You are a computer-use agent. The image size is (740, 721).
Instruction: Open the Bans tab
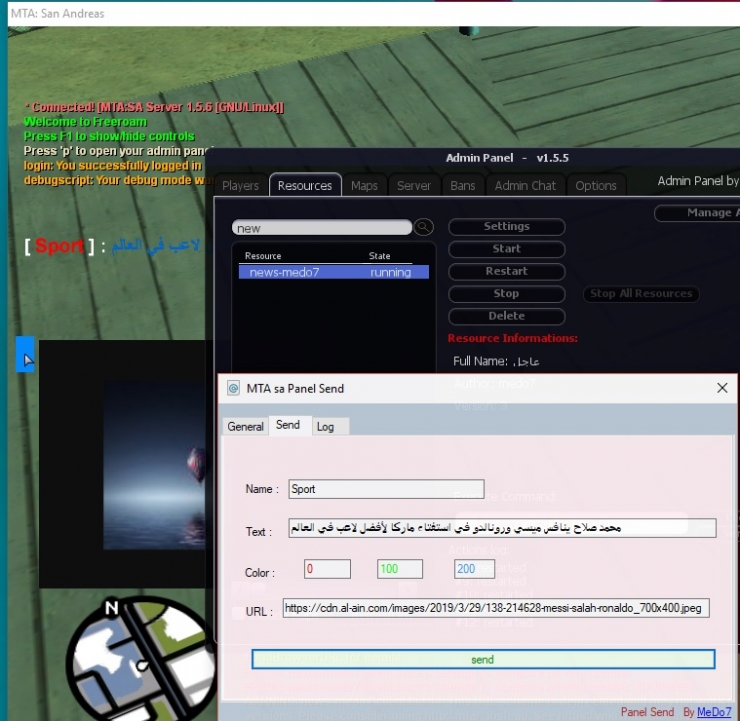click(462, 186)
